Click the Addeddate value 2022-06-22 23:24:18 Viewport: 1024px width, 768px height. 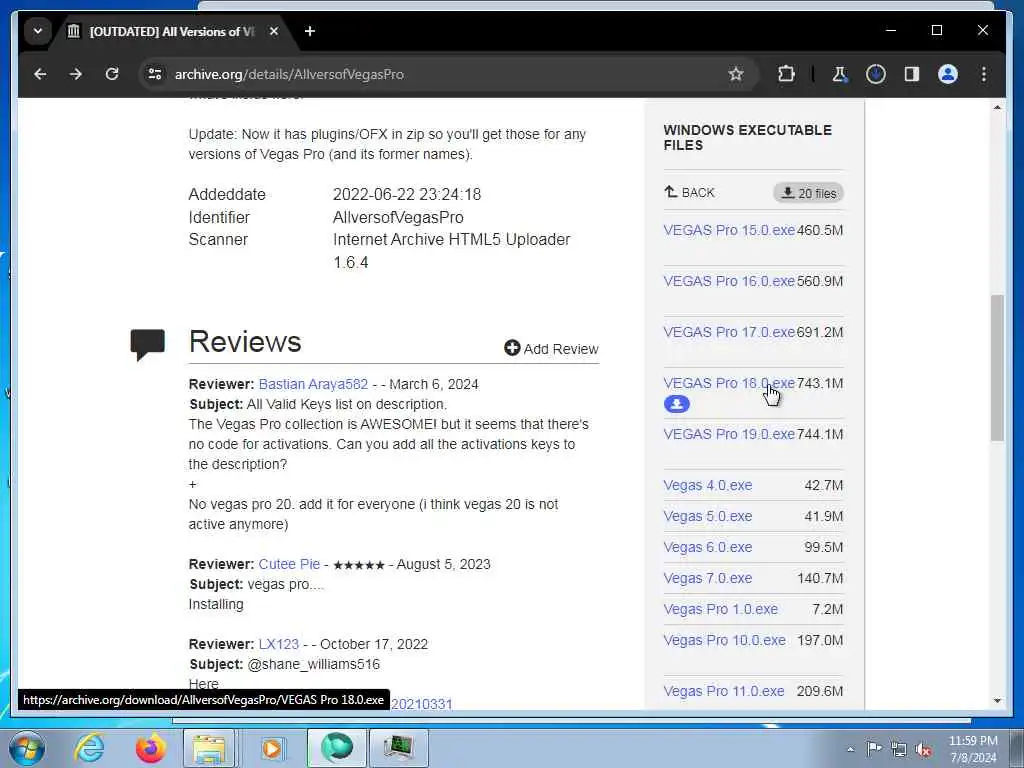[407, 194]
